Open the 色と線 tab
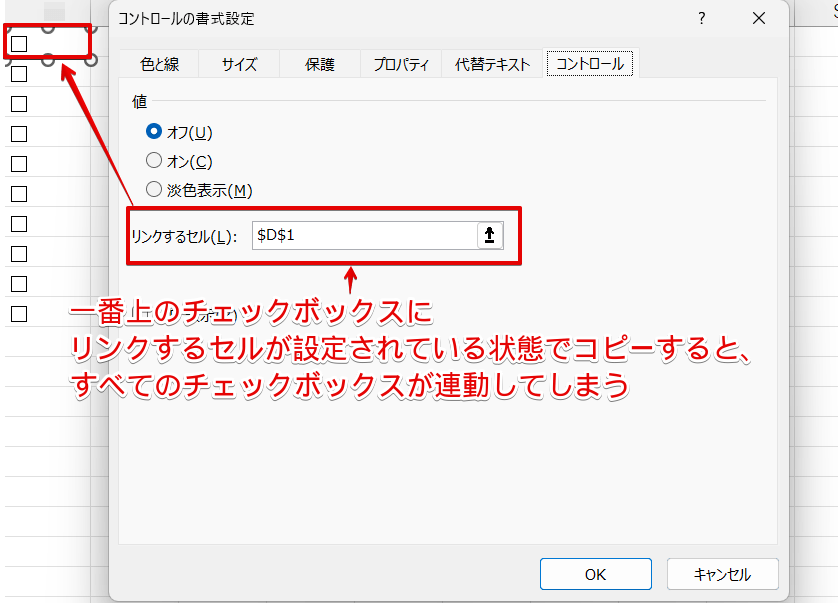 159,64
